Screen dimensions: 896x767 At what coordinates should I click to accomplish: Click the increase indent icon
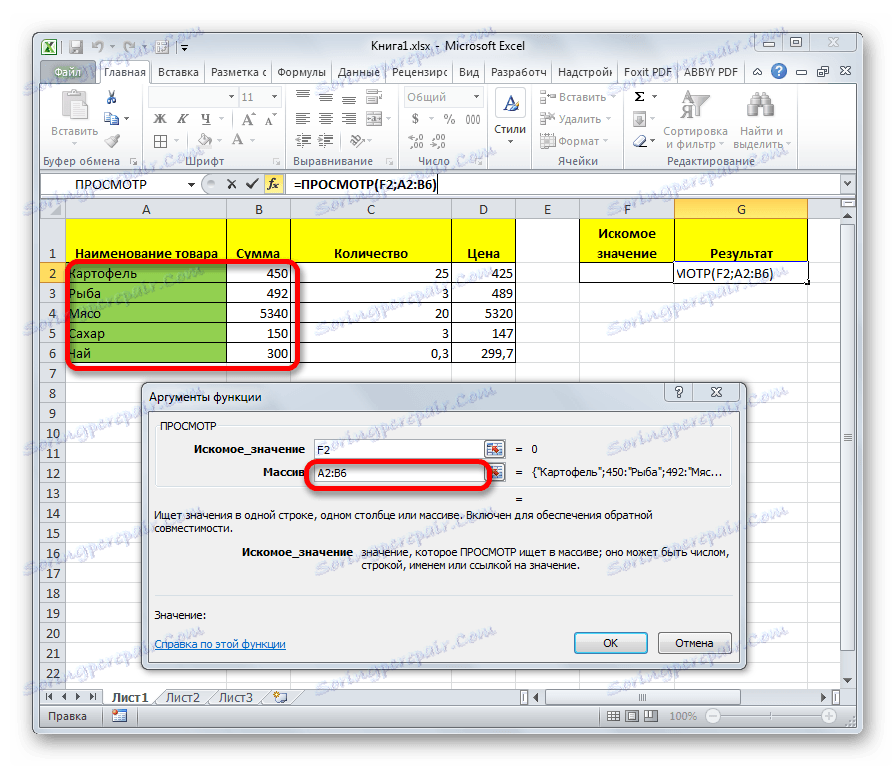(x=326, y=141)
